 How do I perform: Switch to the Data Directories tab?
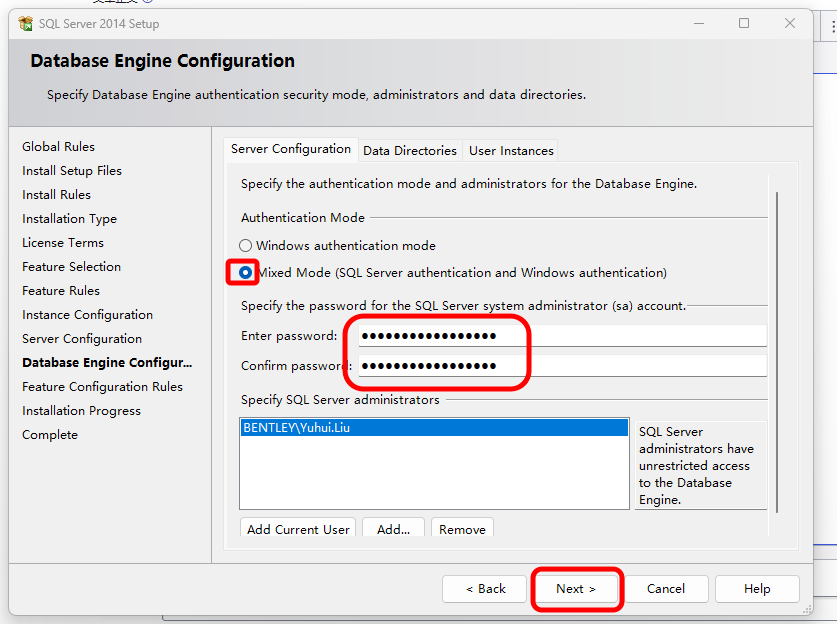tap(410, 151)
